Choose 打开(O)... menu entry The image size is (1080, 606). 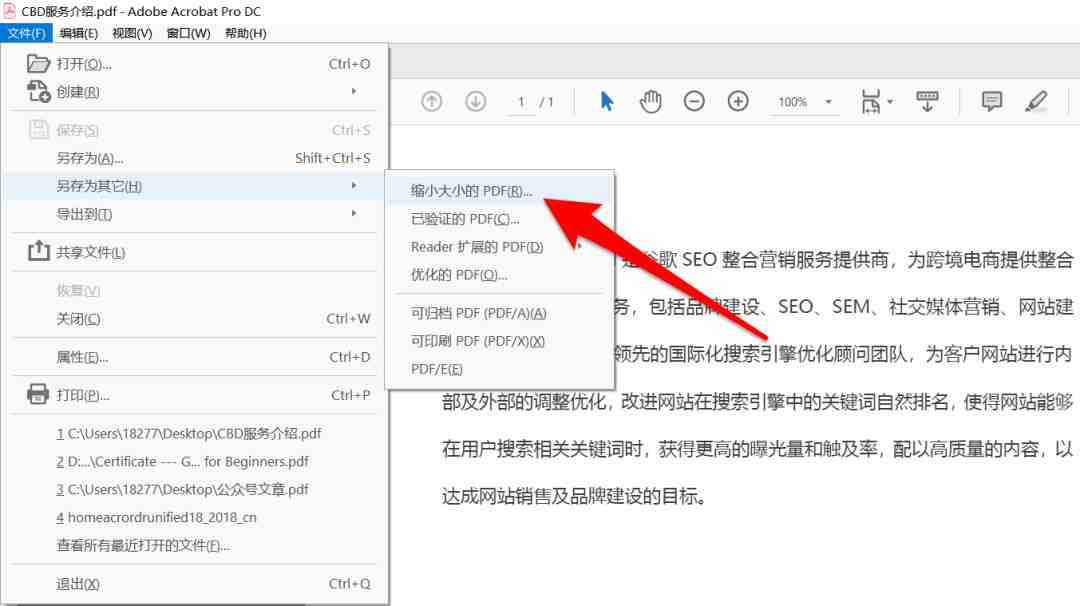click(195, 64)
